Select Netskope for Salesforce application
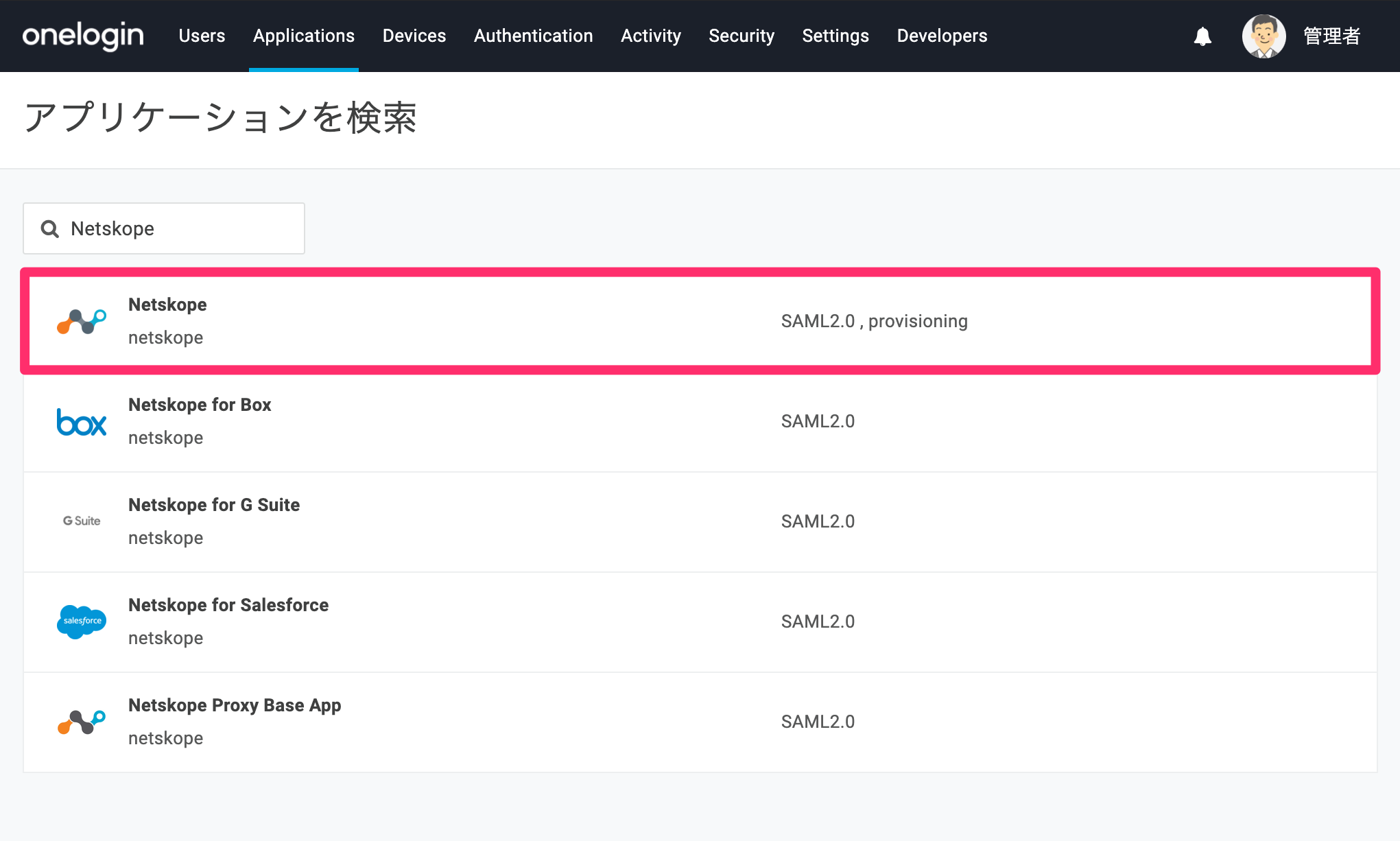This screenshot has height=841, width=1400. coord(228,605)
